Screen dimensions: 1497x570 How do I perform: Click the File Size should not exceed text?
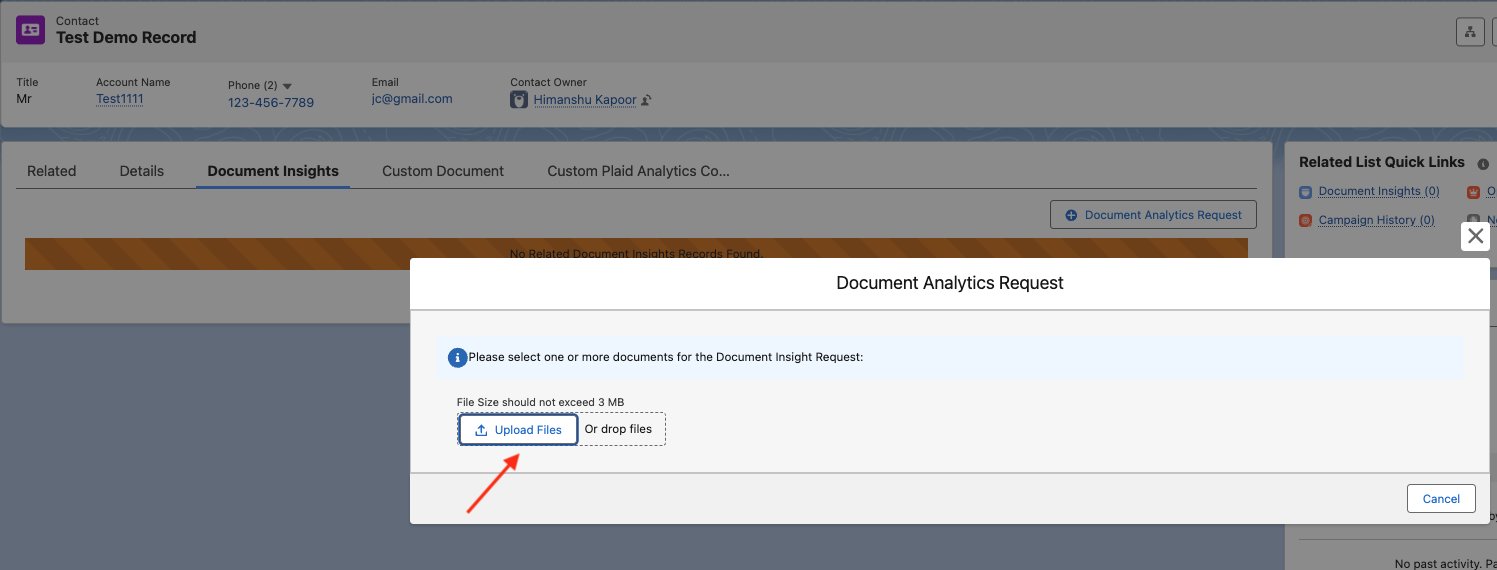540,402
